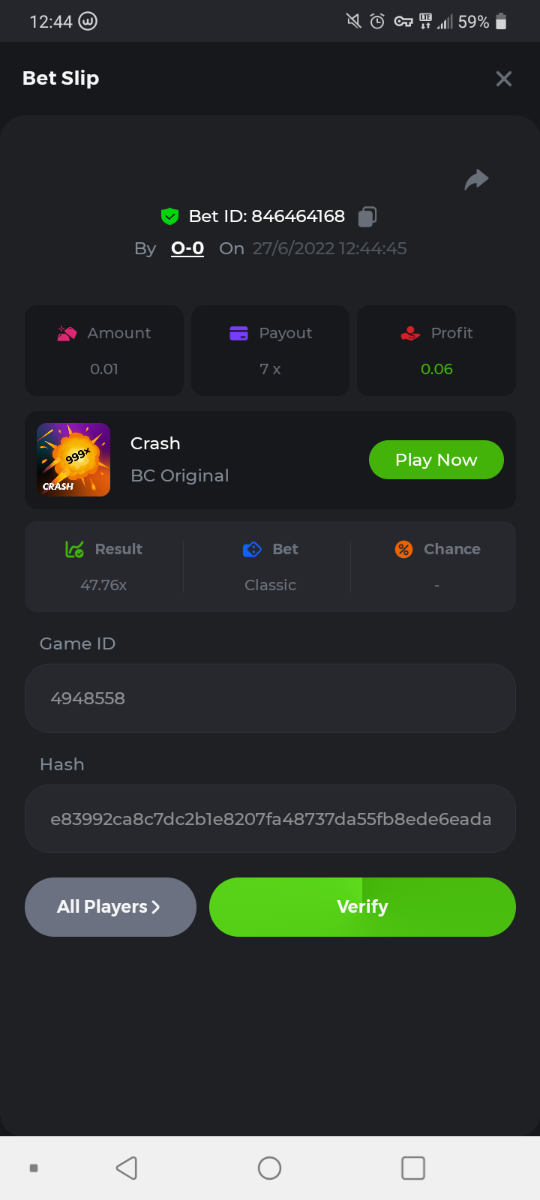Tap the Android home circle button
The width and height of the screenshot is (540, 1200).
tap(270, 1168)
